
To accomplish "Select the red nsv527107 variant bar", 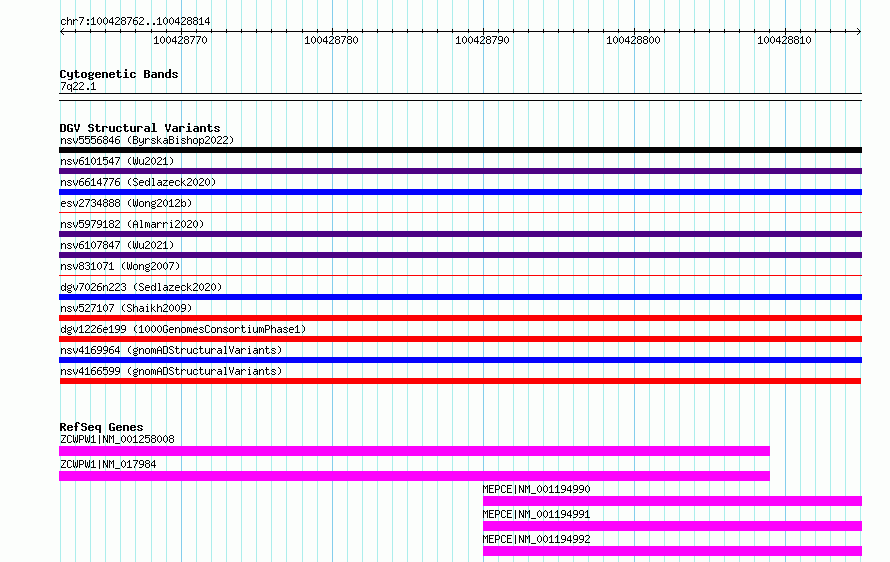I will pos(460,318).
